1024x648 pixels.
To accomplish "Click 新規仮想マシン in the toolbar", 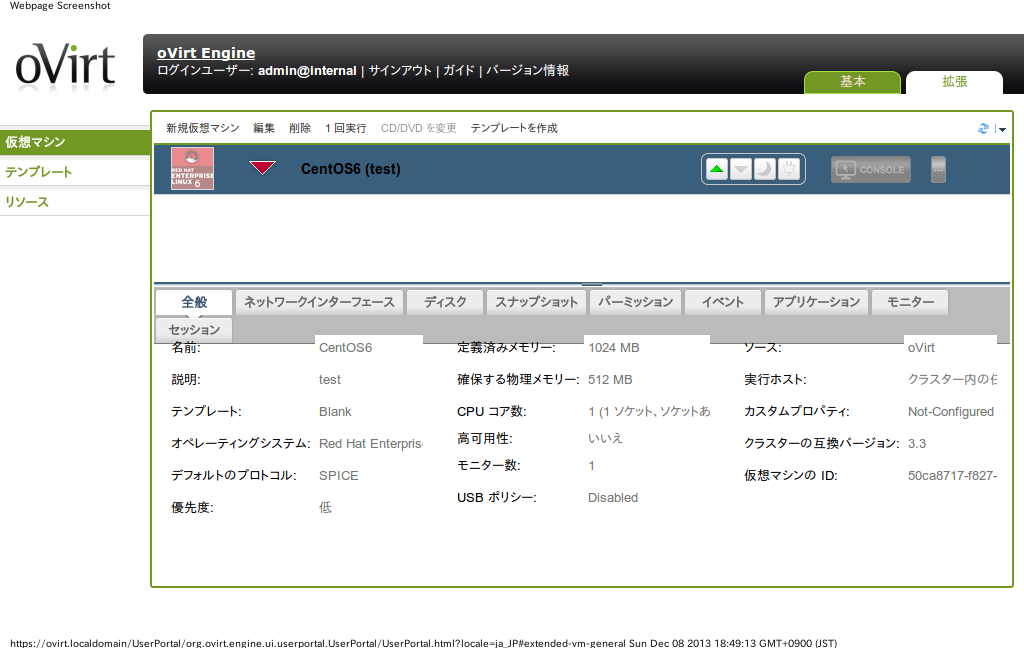I will (203, 128).
